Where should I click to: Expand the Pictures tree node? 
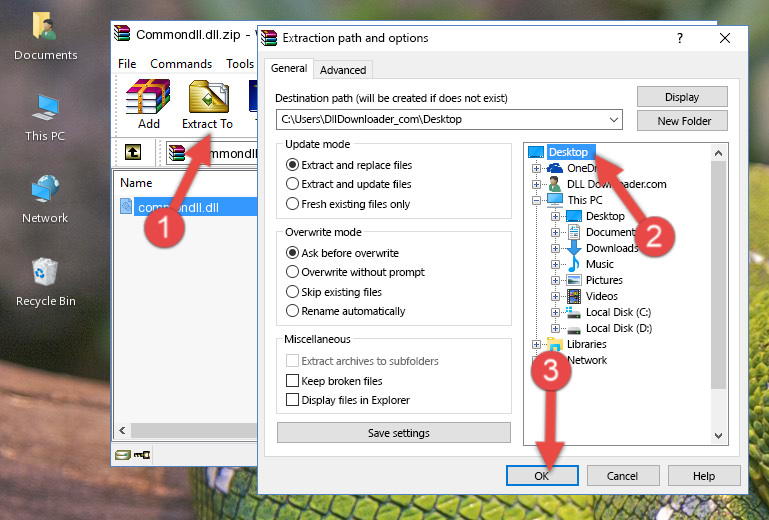[x=555, y=281]
